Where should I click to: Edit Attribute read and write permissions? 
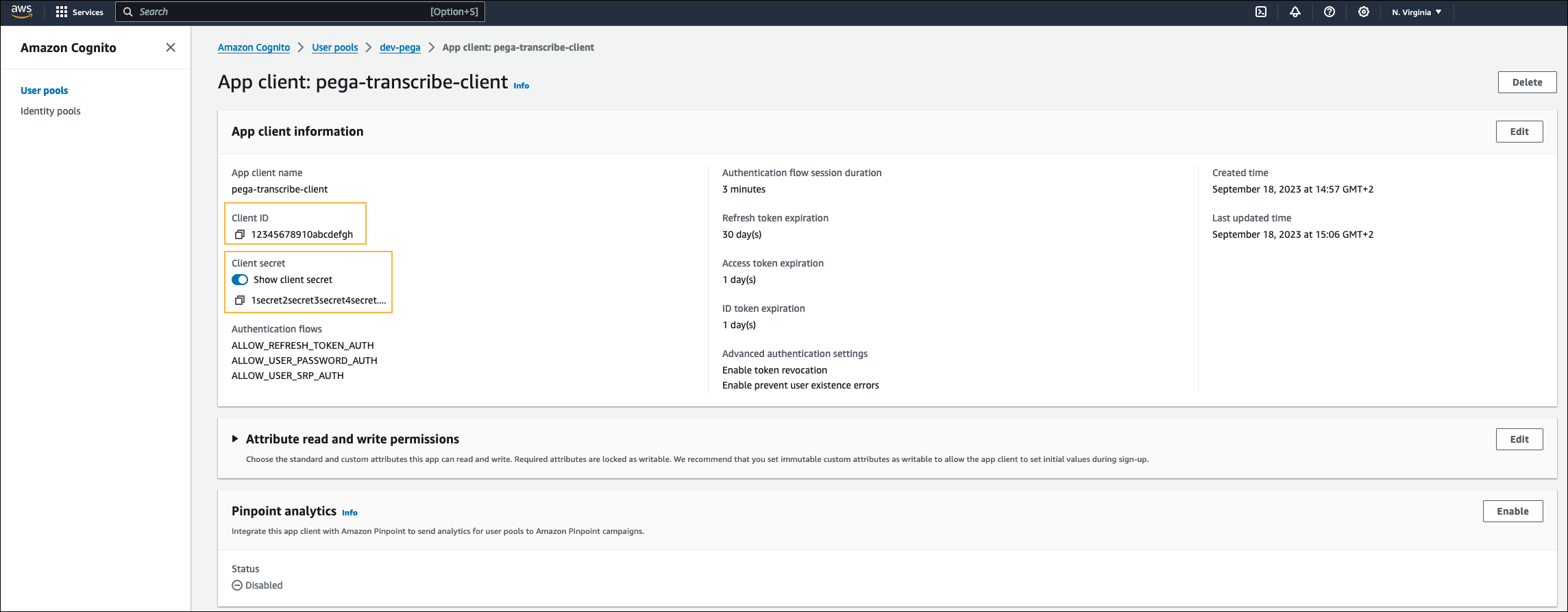(1519, 439)
